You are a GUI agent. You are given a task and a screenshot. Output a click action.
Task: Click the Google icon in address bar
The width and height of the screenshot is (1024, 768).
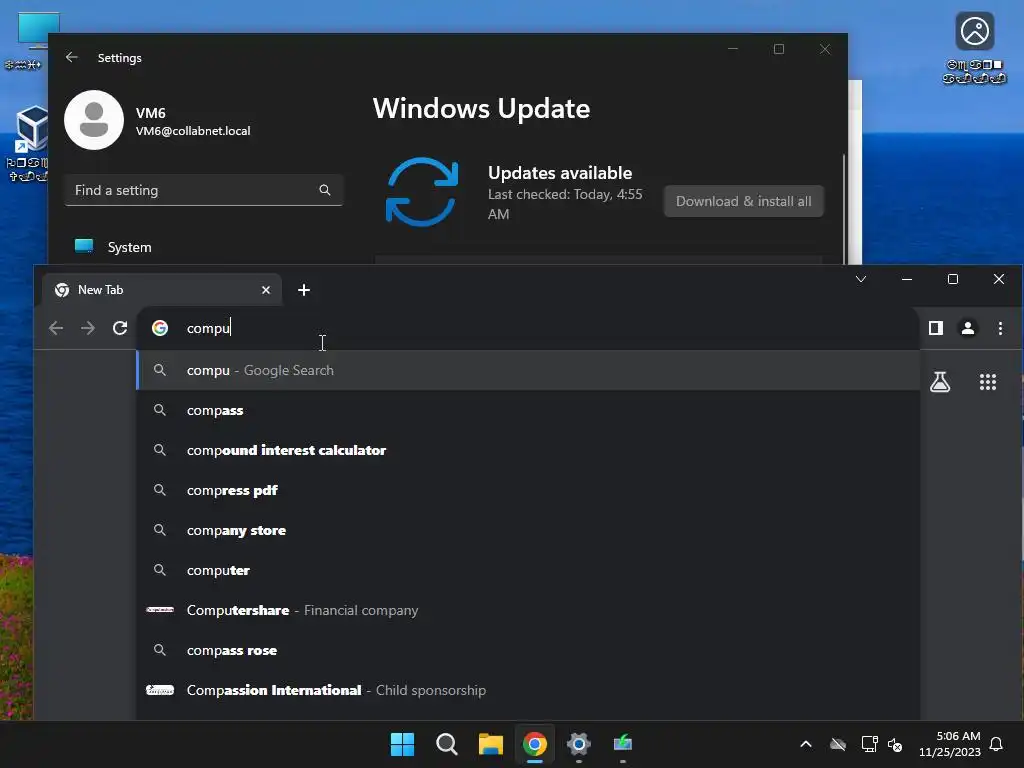point(160,328)
